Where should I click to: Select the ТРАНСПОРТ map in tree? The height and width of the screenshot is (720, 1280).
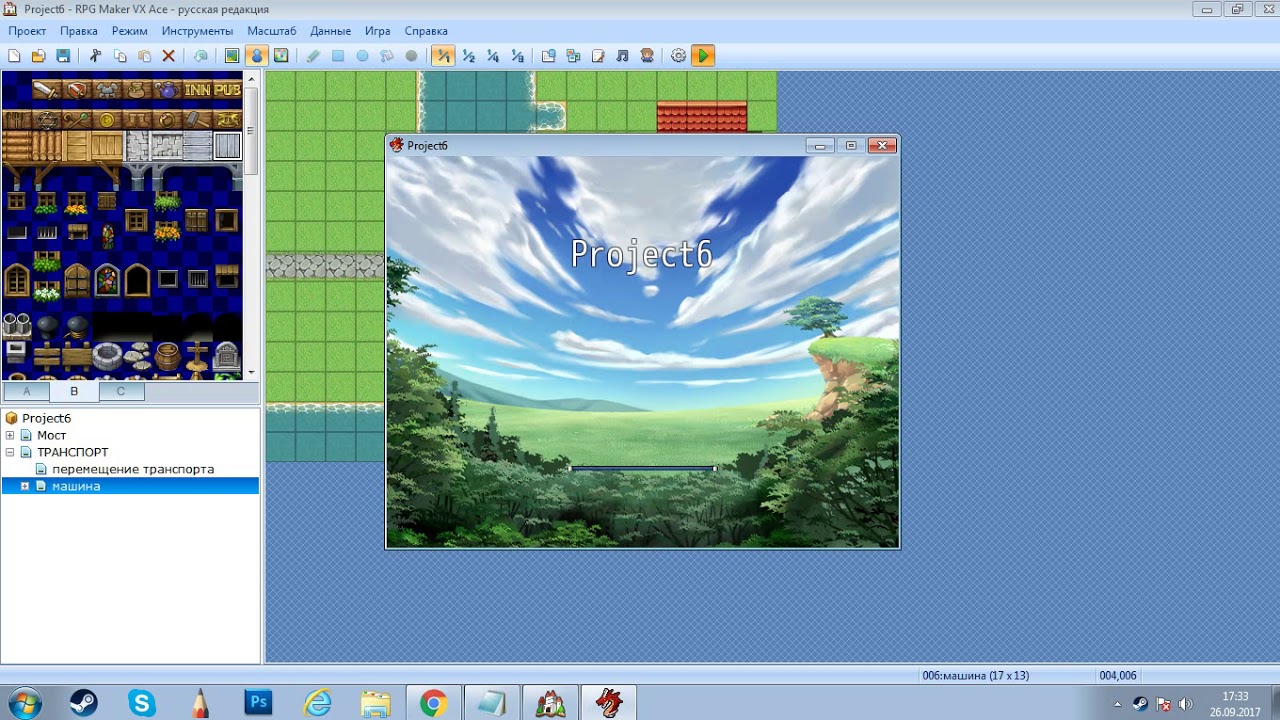[73, 452]
